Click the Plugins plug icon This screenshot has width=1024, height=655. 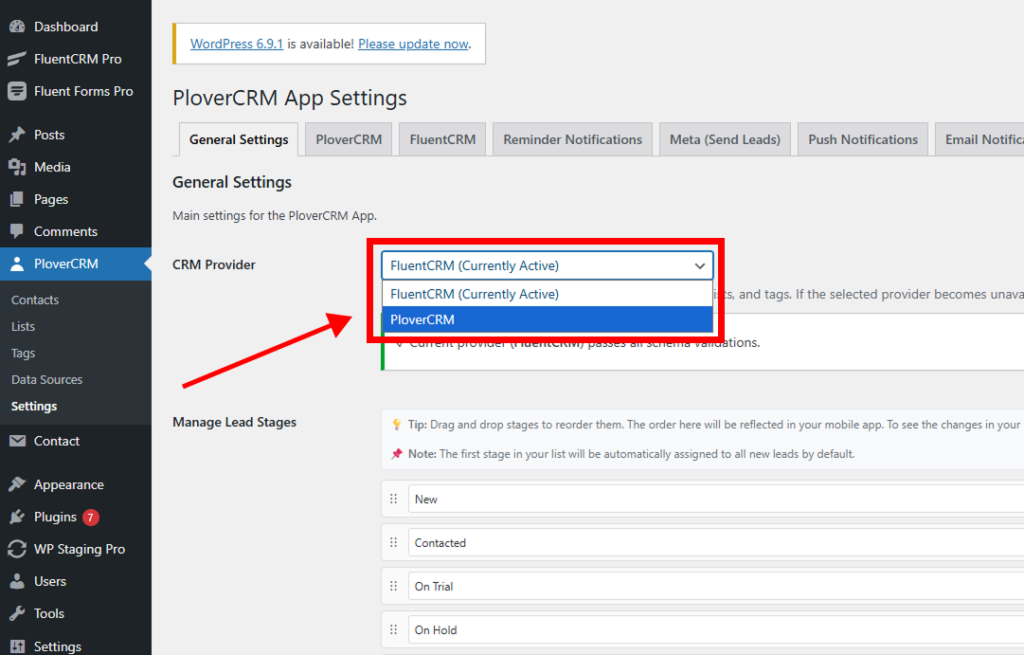point(17,517)
